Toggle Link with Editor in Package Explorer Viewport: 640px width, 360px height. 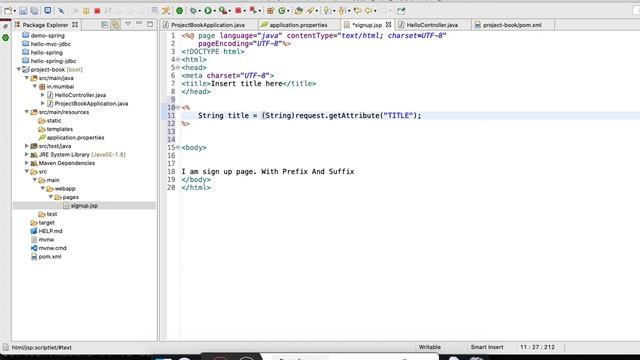(x=116, y=25)
